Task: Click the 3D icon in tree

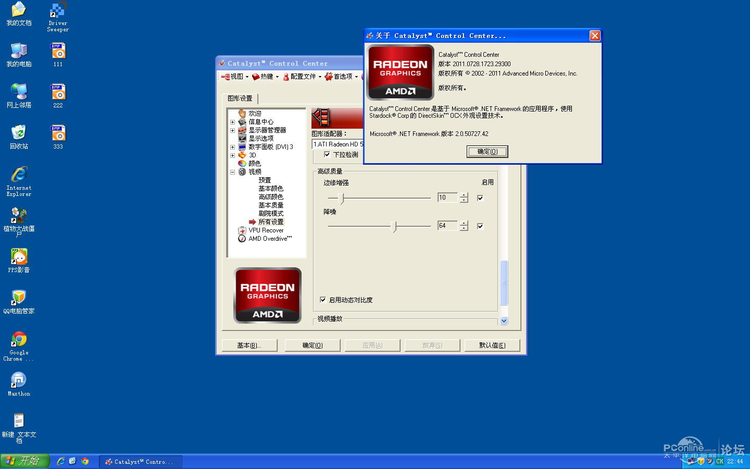Action: pyautogui.click(x=242, y=155)
